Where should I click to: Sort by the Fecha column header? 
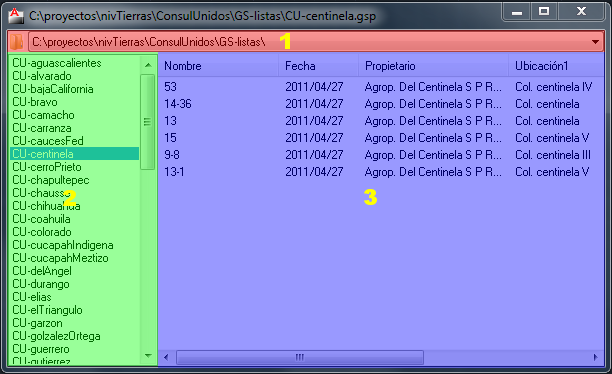318,66
